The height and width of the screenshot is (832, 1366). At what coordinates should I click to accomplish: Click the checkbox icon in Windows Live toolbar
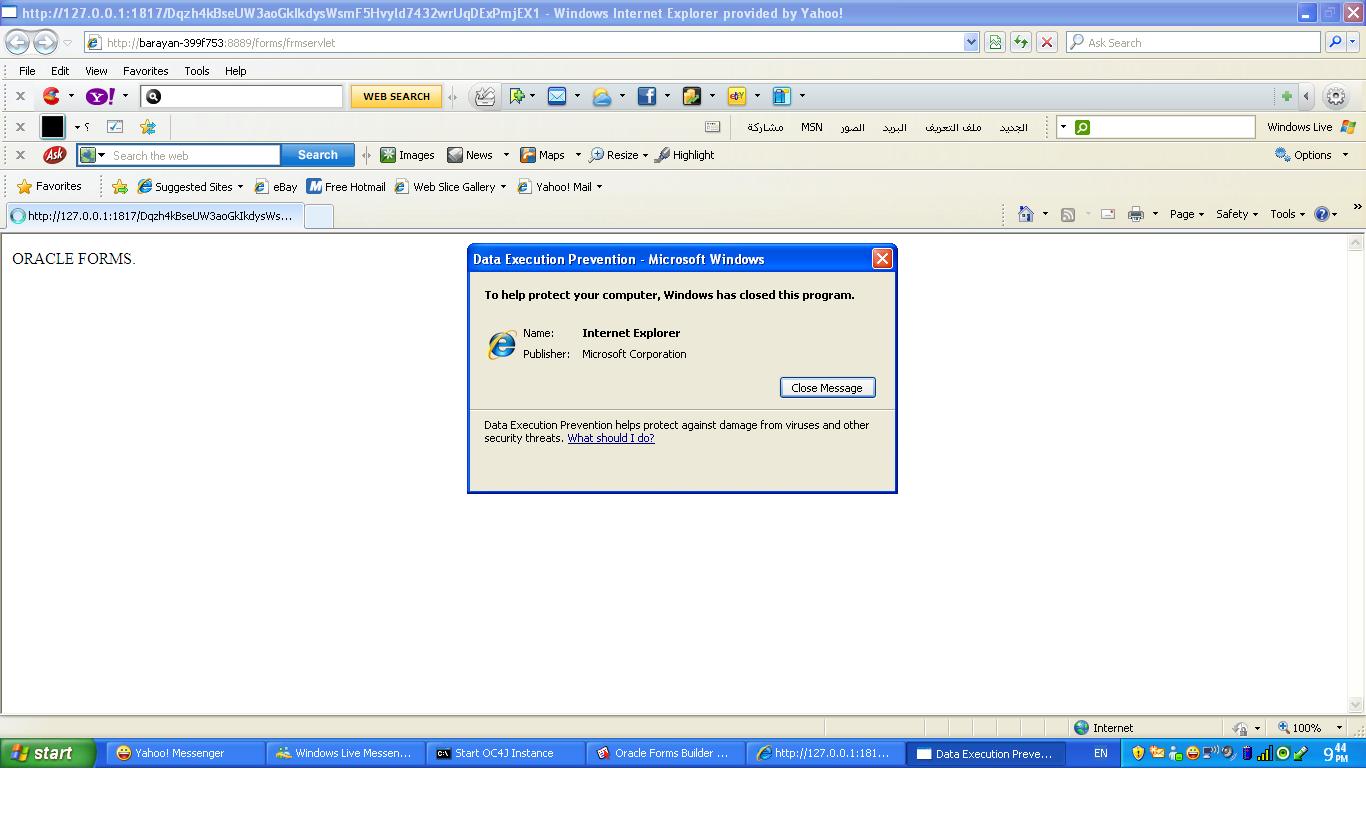[x=115, y=127]
